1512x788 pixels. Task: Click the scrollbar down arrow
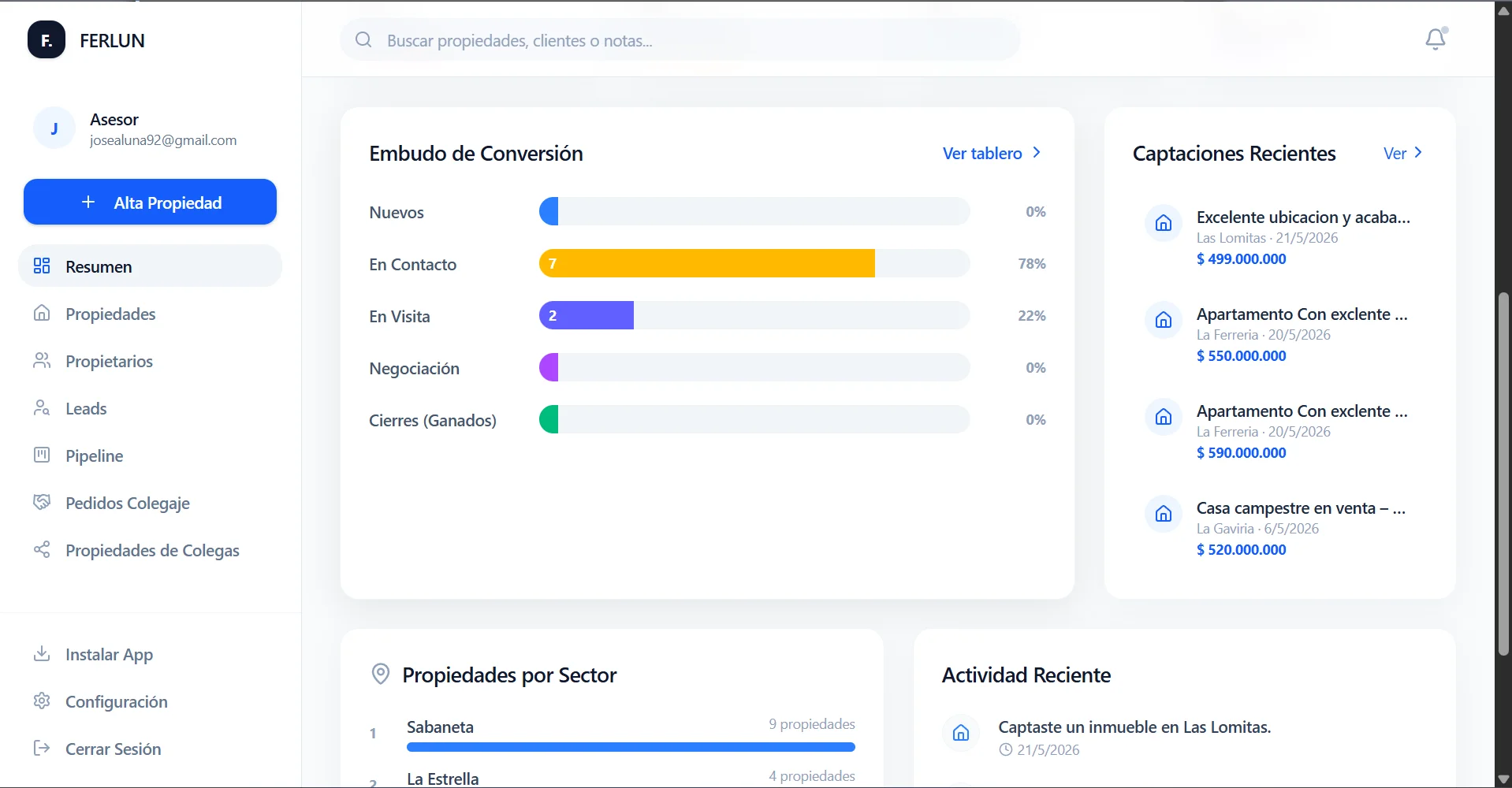click(1503, 779)
